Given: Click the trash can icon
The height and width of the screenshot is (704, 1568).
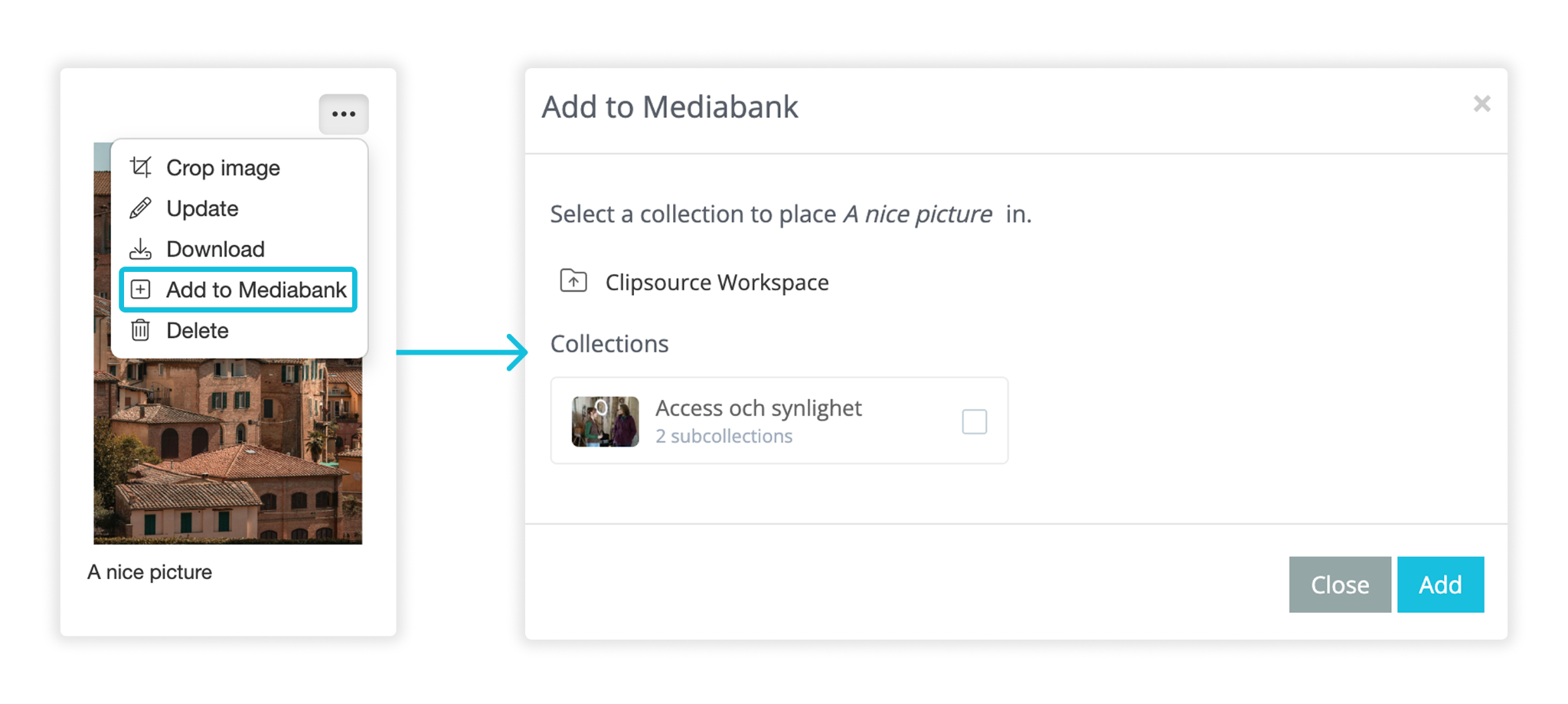Looking at the screenshot, I should [141, 330].
